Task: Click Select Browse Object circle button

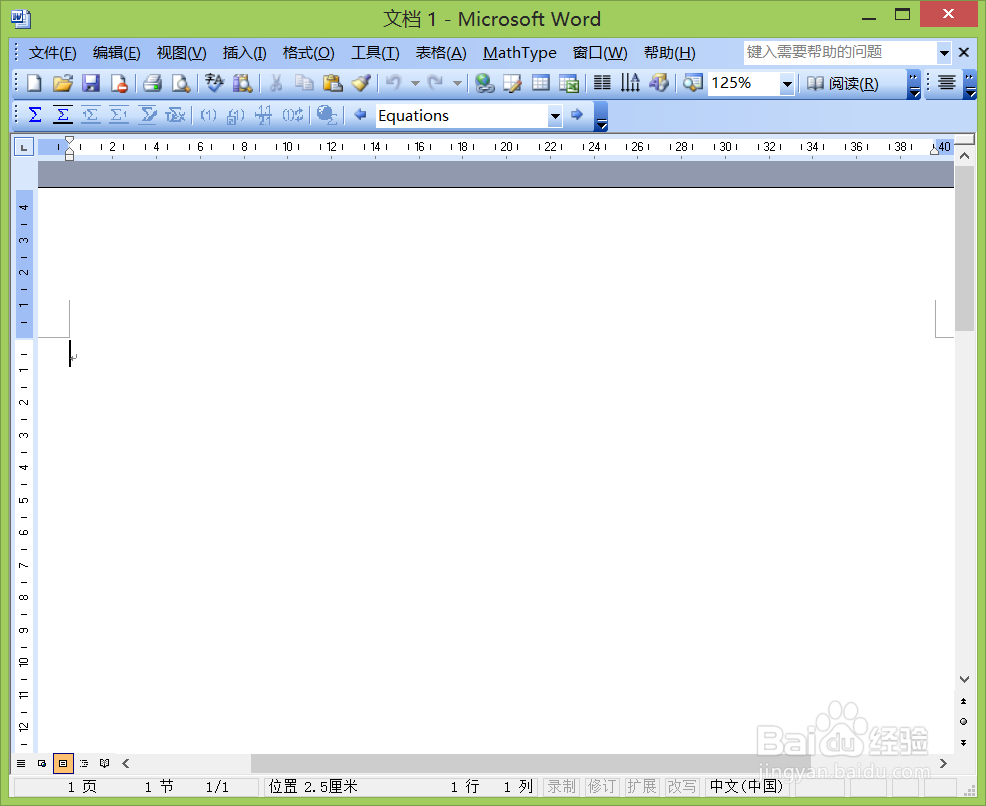Action: click(x=963, y=722)
